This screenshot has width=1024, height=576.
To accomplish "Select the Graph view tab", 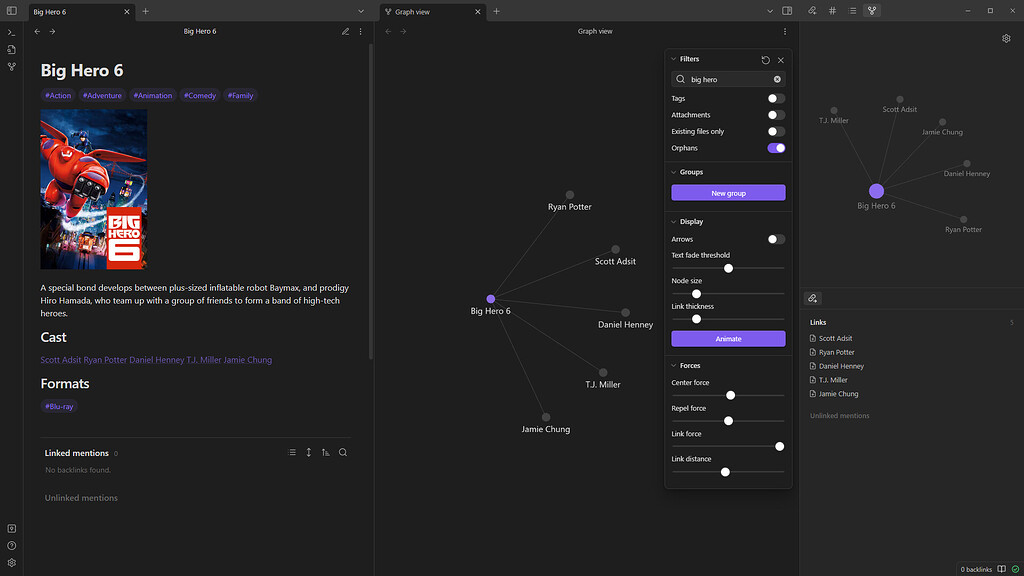I will tap(424, 11).
